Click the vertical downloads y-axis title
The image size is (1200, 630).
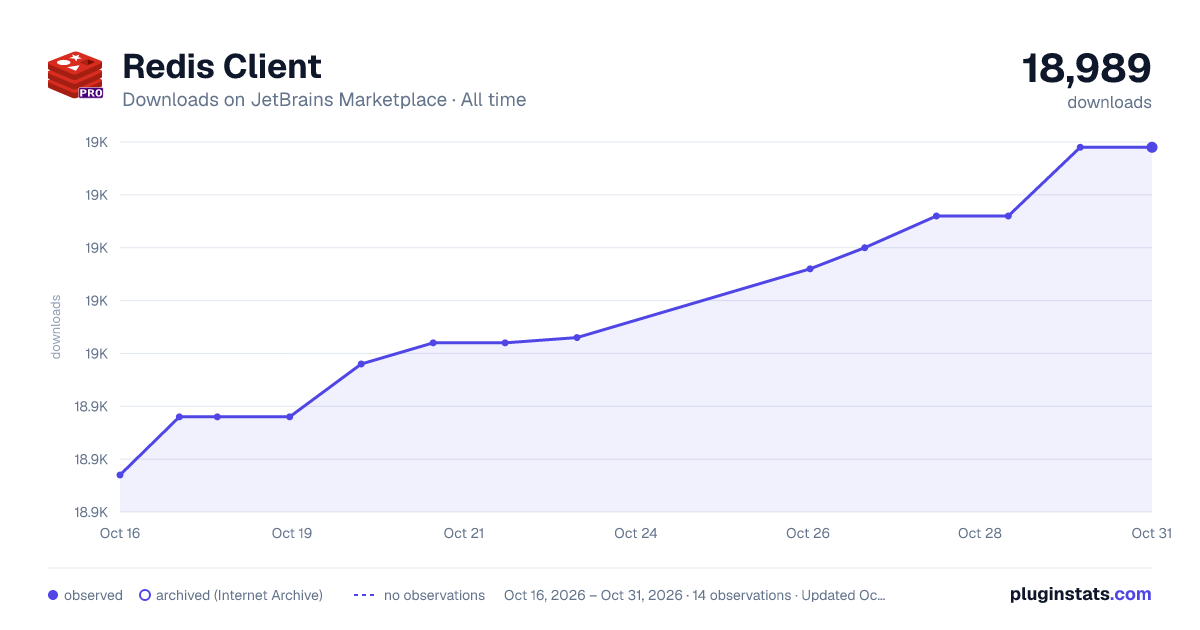[56, 327]
